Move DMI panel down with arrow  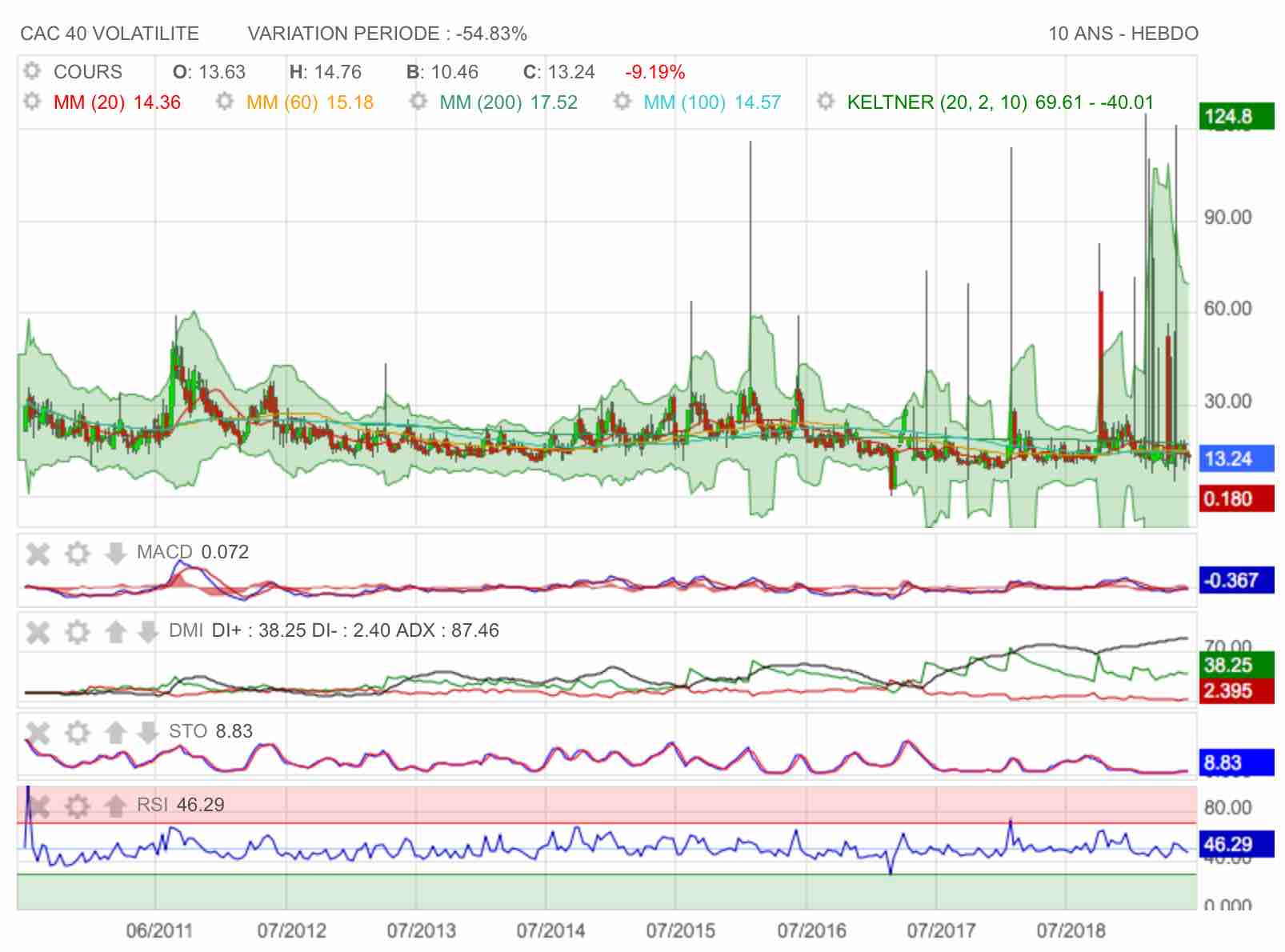(148, 632)
